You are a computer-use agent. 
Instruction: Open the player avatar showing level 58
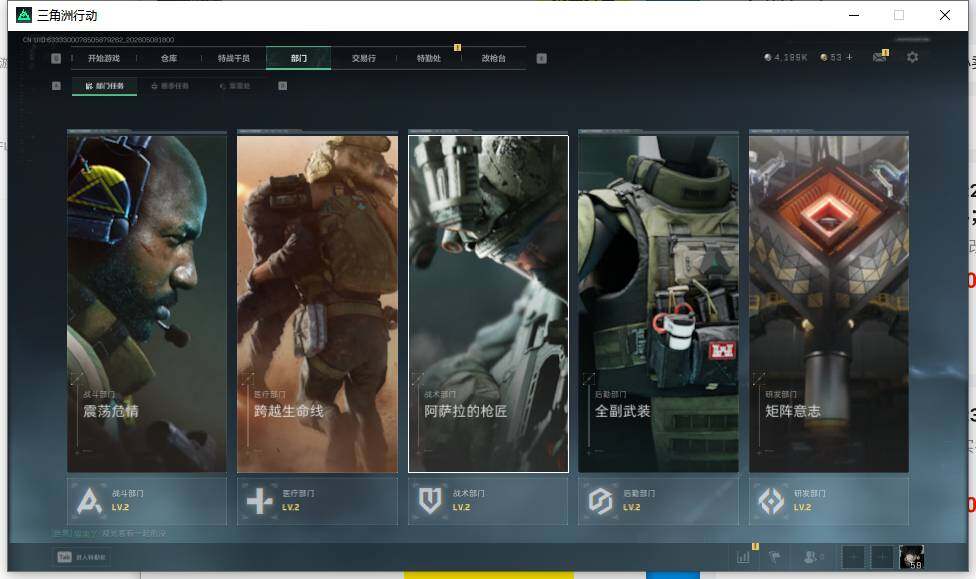911,557
